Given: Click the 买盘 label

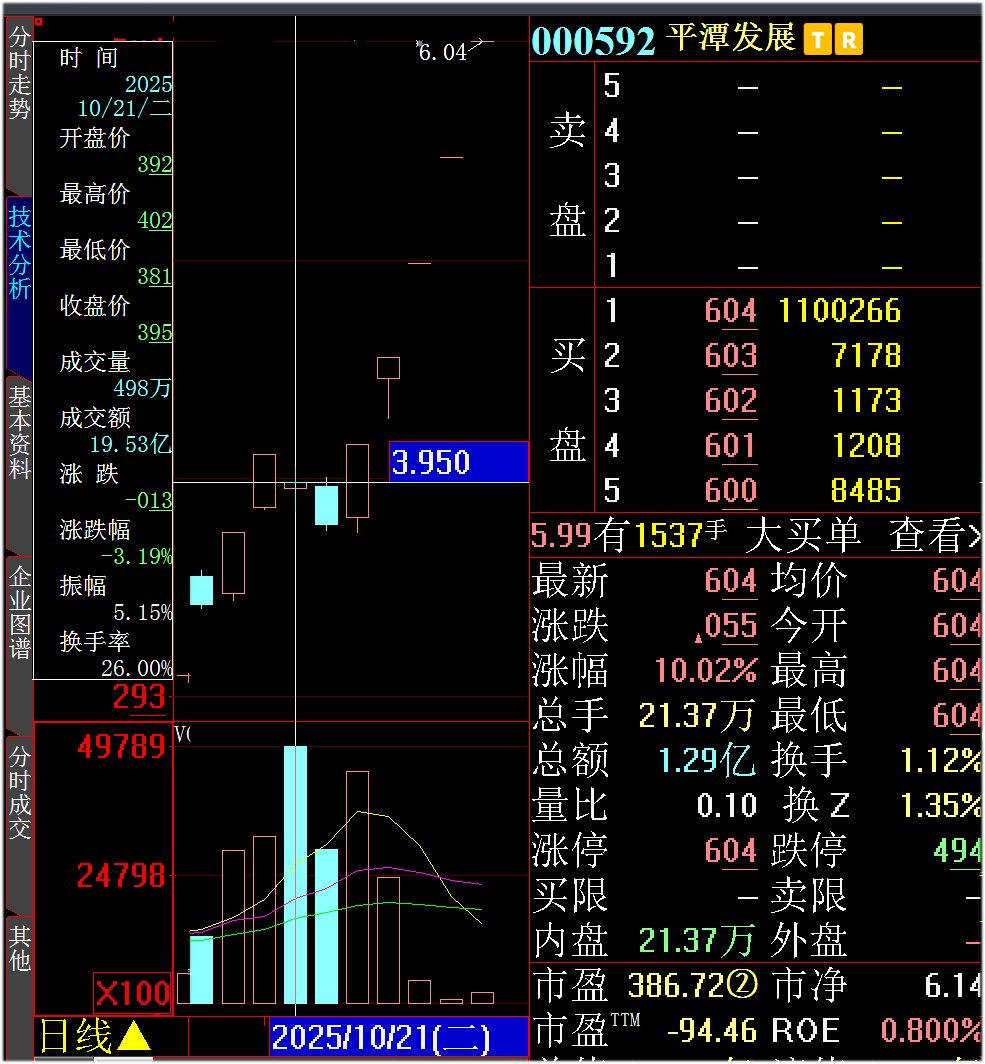Looking at the screenshot, I should pyautogui.click(x=567, y=401).
